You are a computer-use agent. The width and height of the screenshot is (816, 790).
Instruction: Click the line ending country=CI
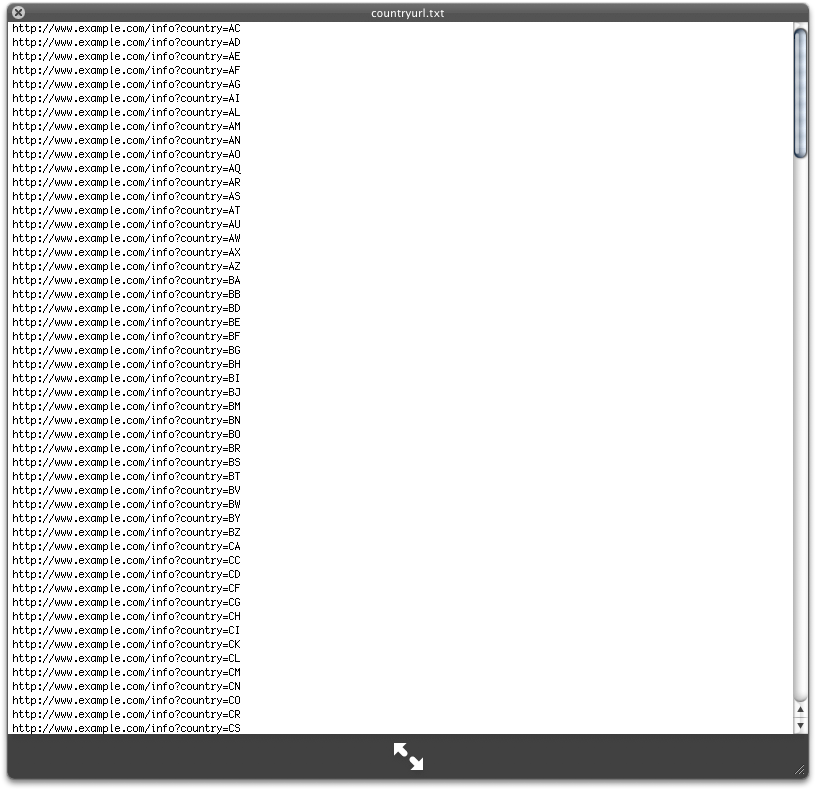point(126,631)
